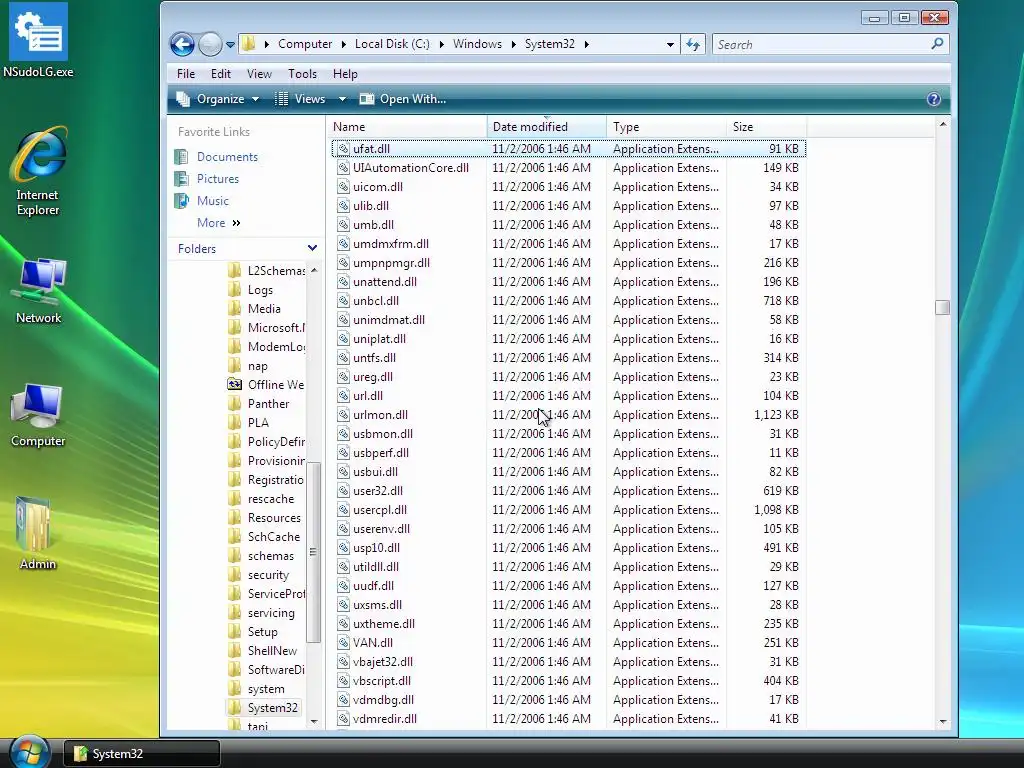The height and width of the screenshot is (768, 1024).
Task: Sort by Size column header
Action: [x=767, y=127]
